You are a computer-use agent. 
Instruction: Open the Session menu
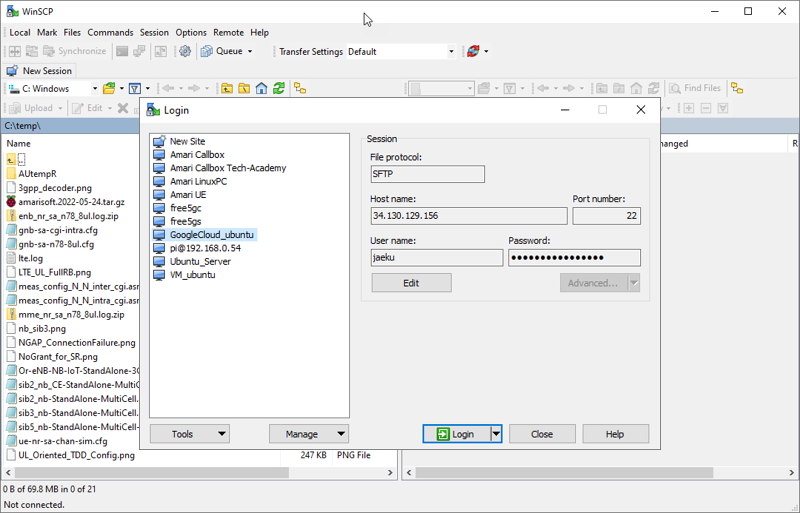154,33
